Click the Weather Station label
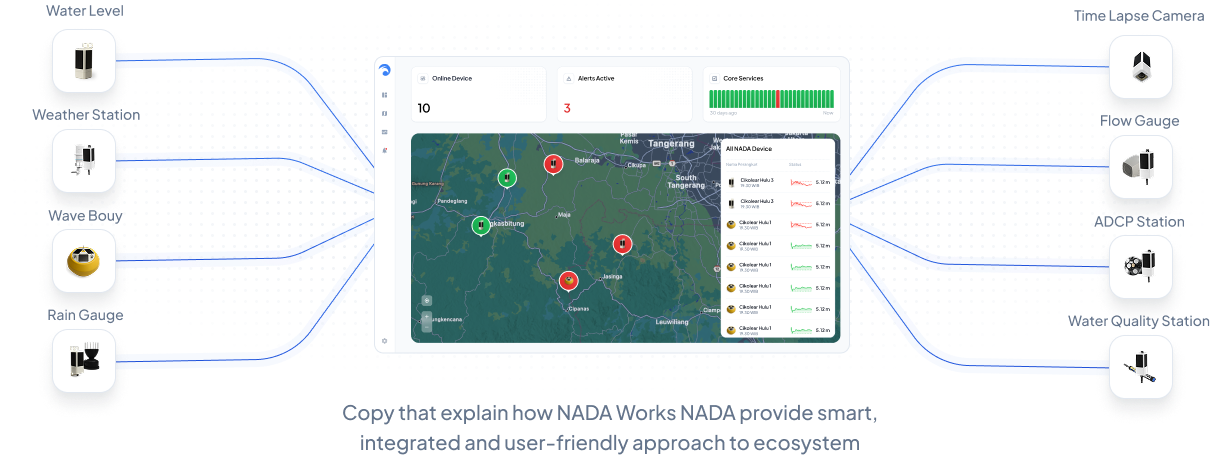This screenshot has width=1225, height=472. click(x=86, y=115)
